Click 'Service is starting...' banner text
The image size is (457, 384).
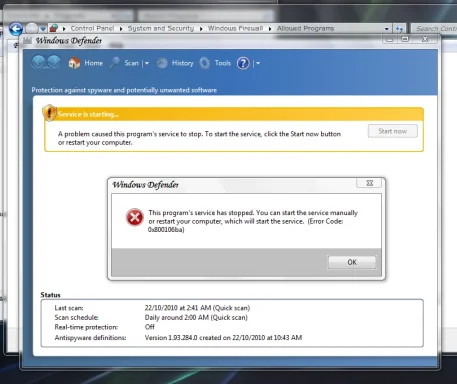pyautogui.click(x=88, y=114)
